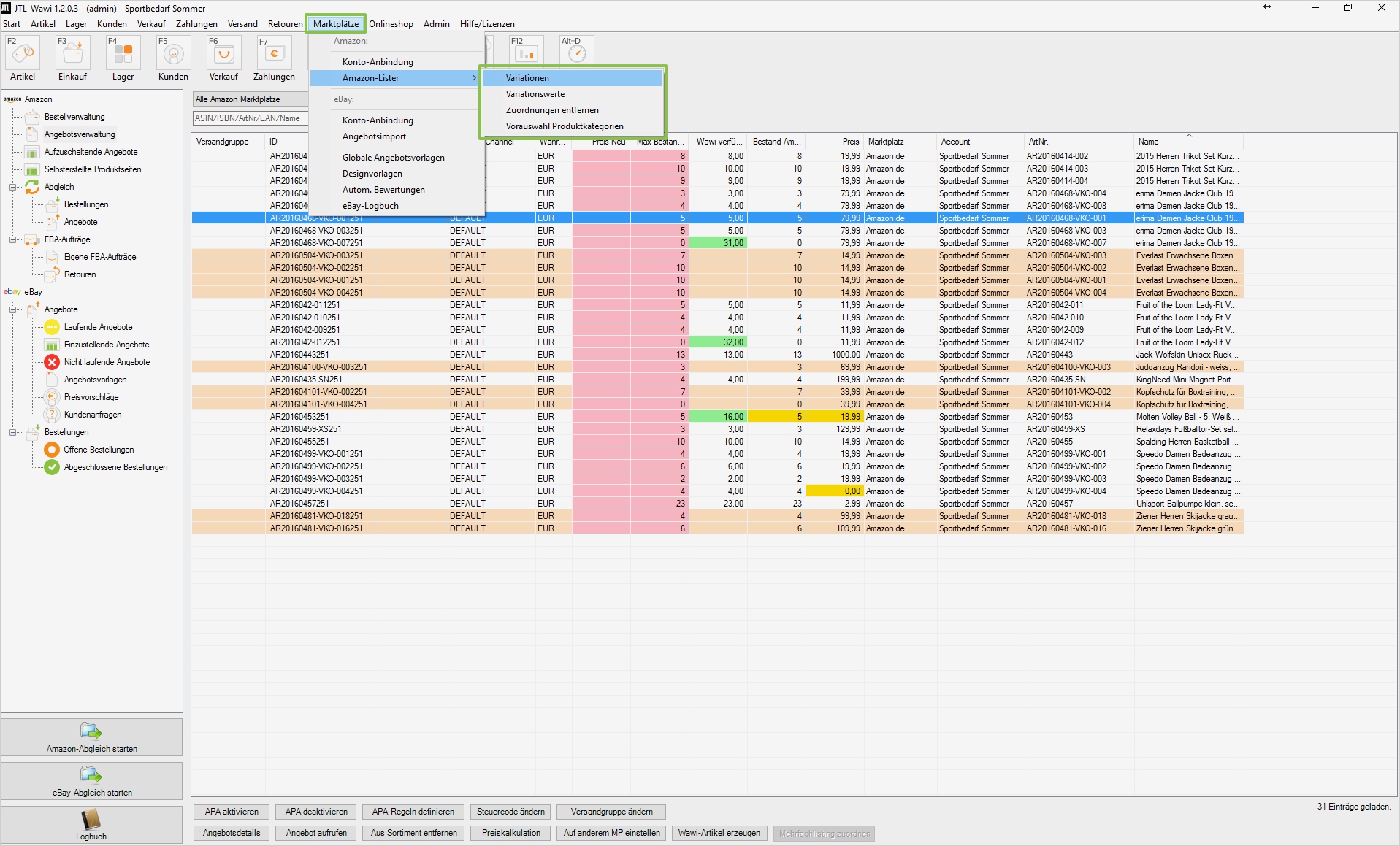1400x846 pixels.
Task: Open the Alt+D dashboard gauge icon
Action: tap(577, 51)
